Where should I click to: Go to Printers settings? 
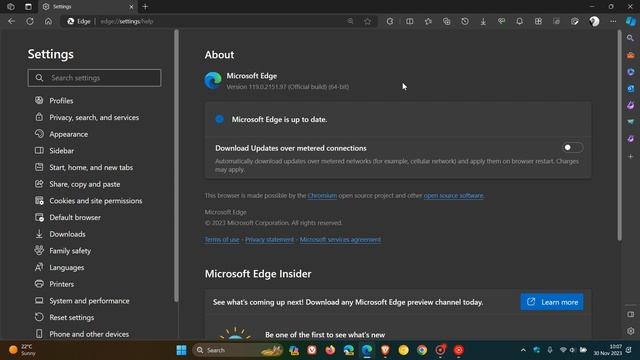62,284
